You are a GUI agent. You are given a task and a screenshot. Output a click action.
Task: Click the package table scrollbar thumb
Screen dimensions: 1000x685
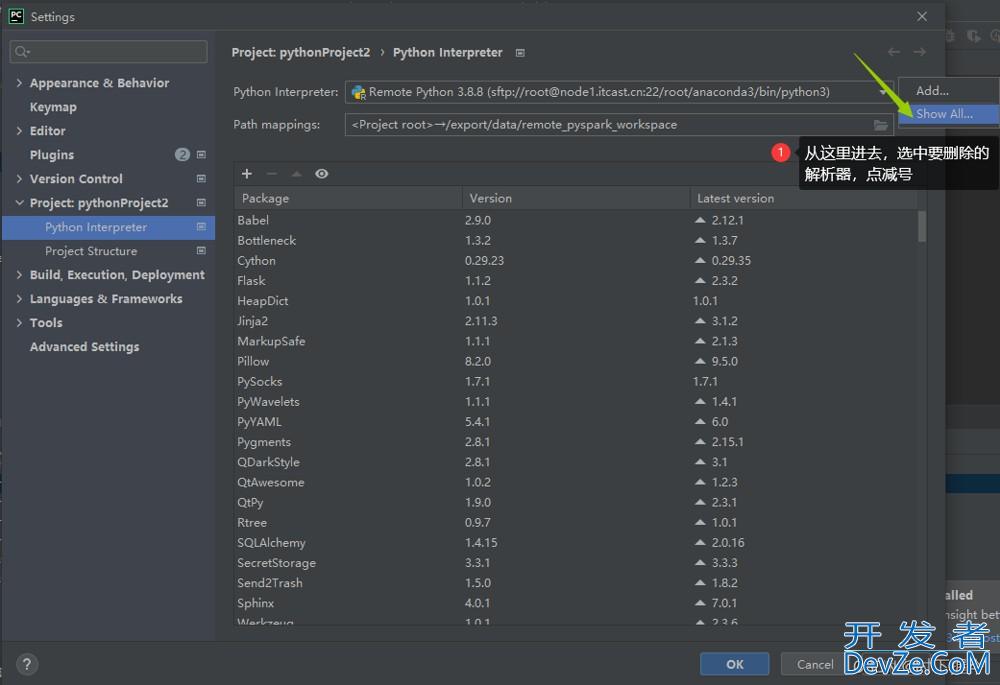pos(922,226)
